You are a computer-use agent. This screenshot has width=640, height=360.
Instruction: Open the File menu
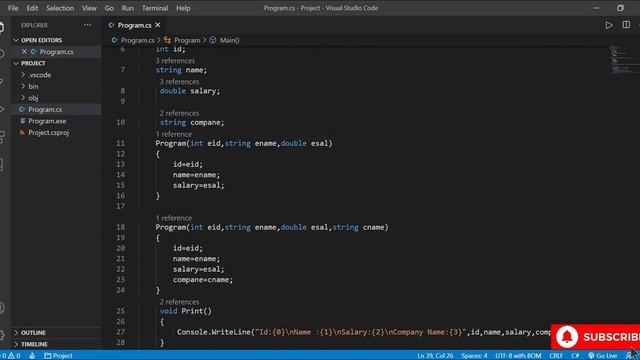tap(13, 8)
